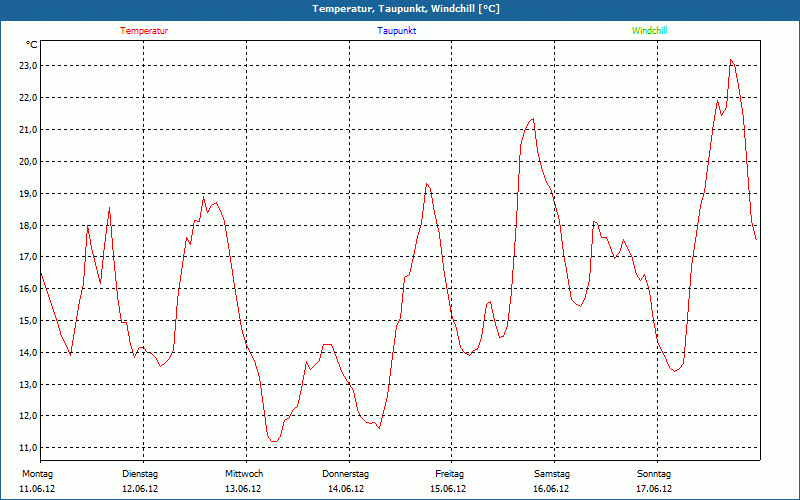Screen dimensions: 800x500
Task: Click the Friday evening peak near 21 degrees
Action: (533, 119)
